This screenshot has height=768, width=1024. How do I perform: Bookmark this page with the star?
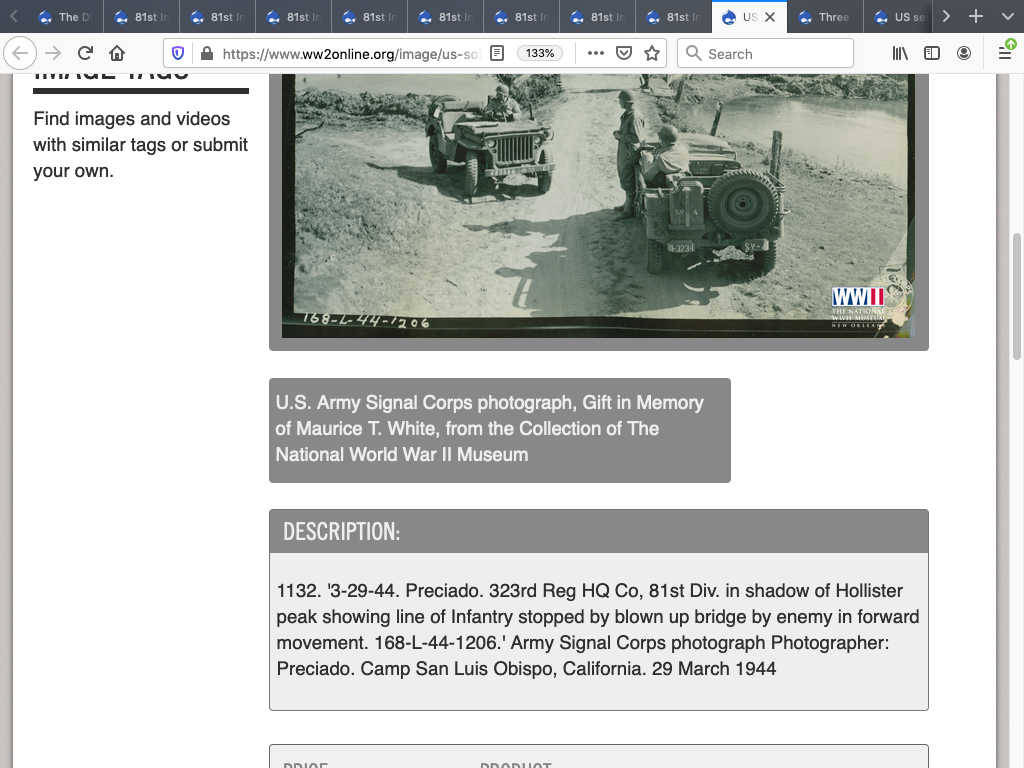point(652,53)
